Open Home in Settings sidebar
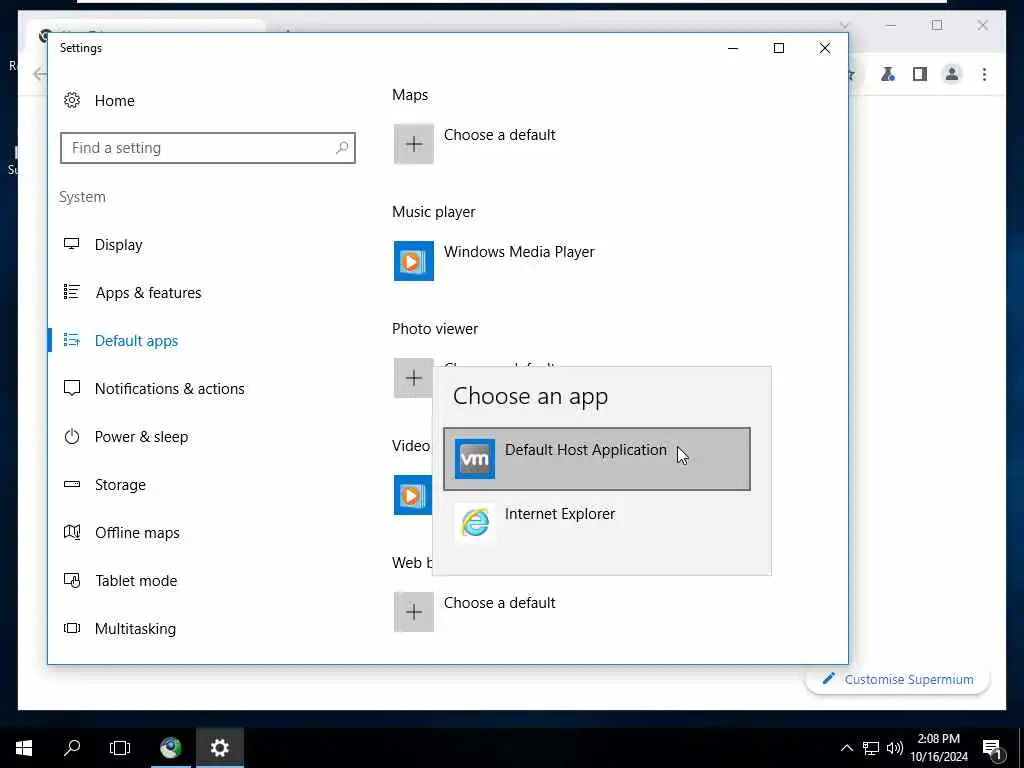The image size is (1024, 768). click(x=114, y=101)
